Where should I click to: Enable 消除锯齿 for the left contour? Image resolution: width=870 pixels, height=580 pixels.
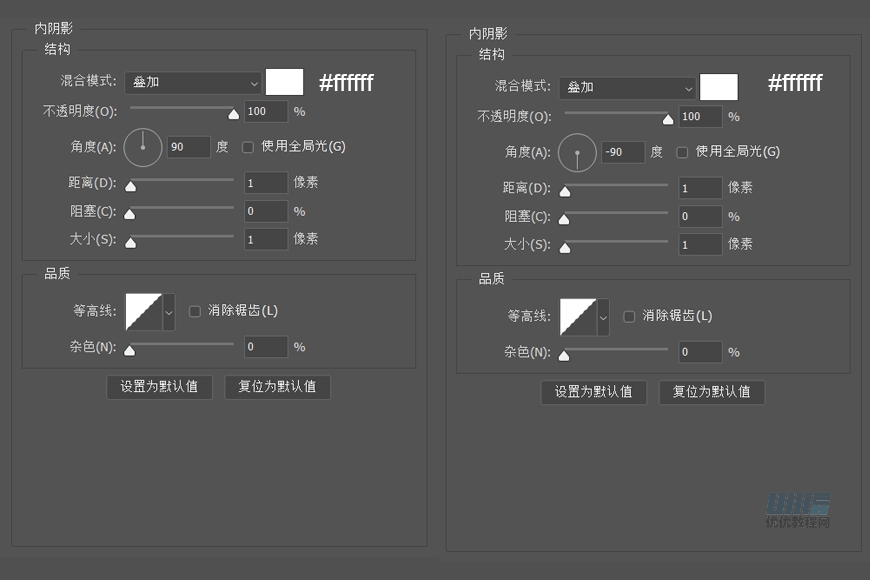pos(195,311)
